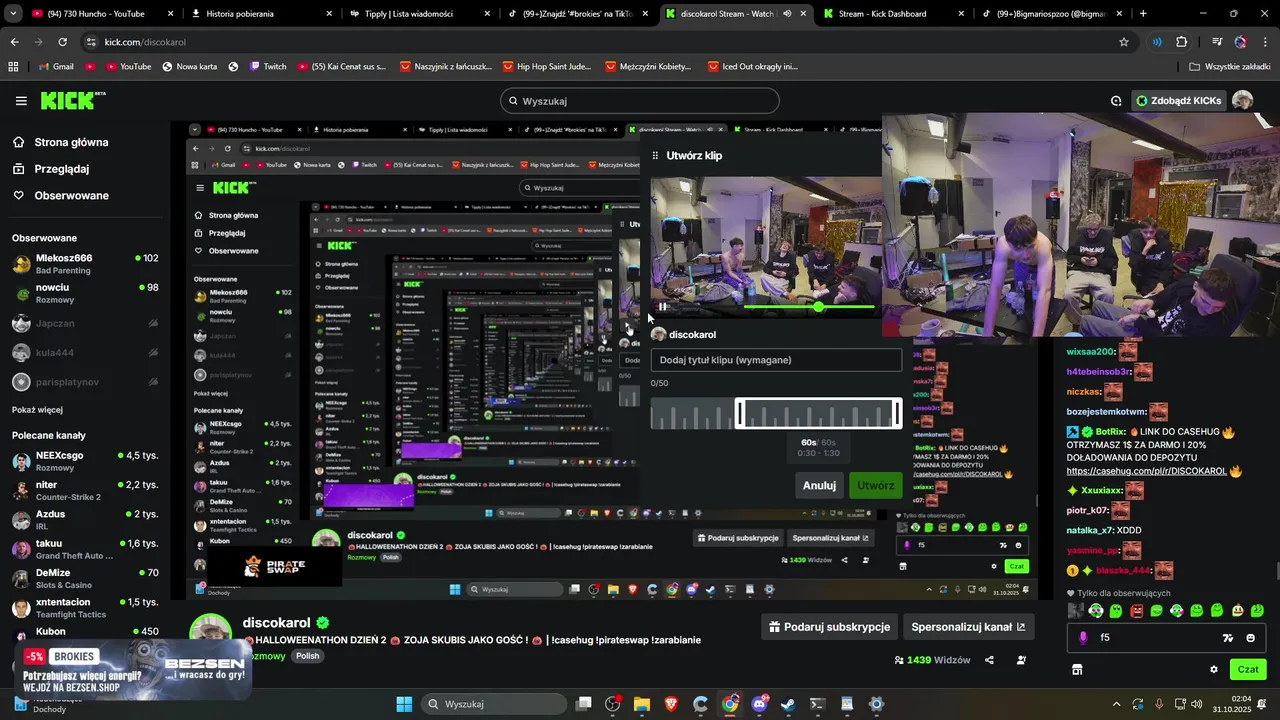
Task: Click the Kick Wyszukaj search field
Action: (x=640, y=101)
